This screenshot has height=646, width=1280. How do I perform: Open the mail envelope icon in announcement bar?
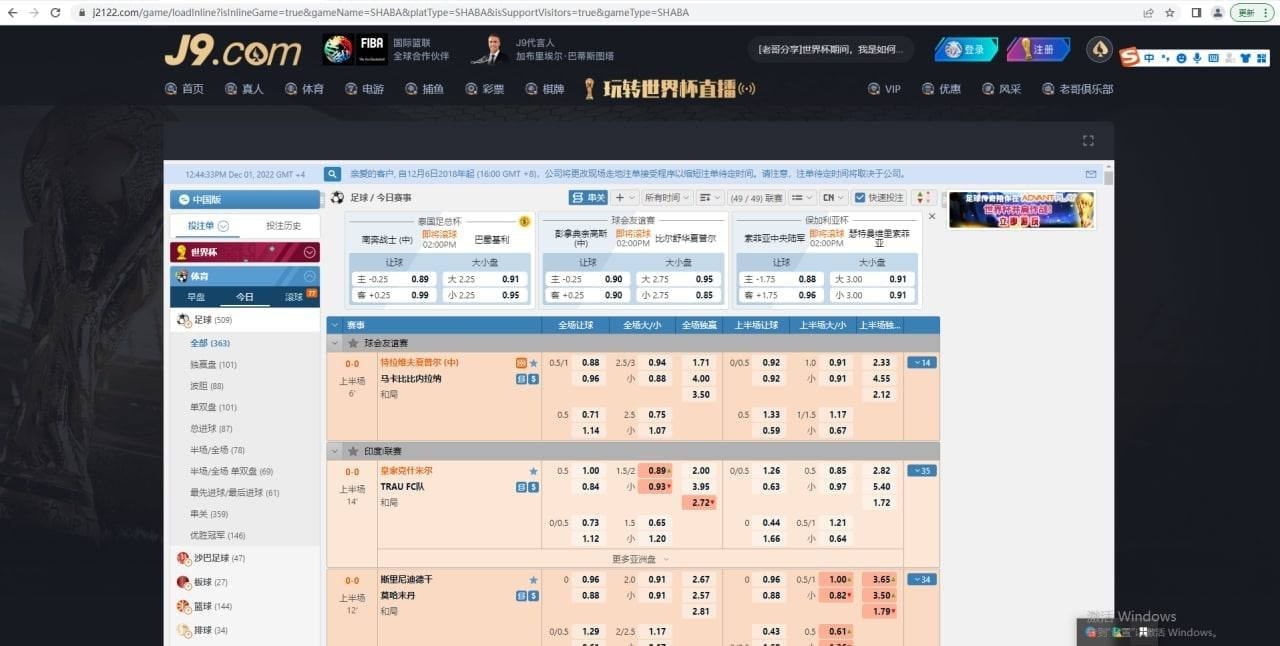tap(1091, 174)
